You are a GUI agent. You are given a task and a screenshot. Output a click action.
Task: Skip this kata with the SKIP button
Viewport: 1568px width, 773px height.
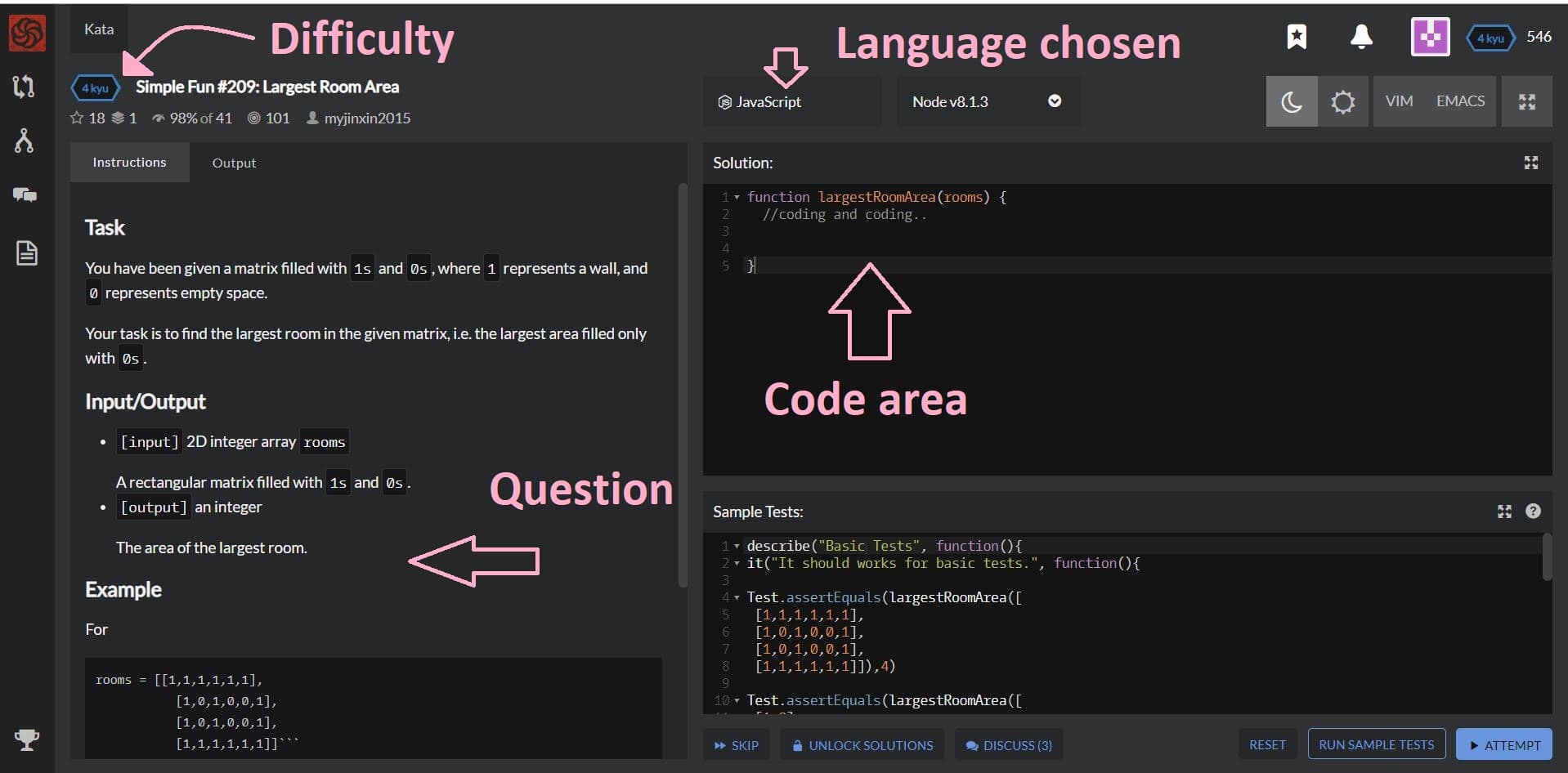click(x=737, y=745)
